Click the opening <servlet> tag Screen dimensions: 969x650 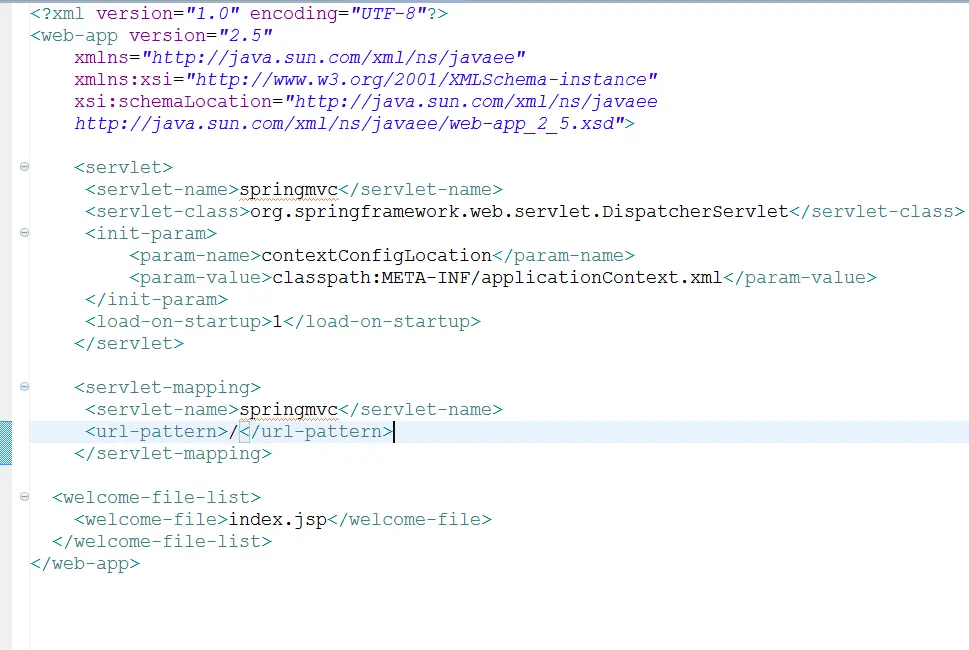click(124, 168)
